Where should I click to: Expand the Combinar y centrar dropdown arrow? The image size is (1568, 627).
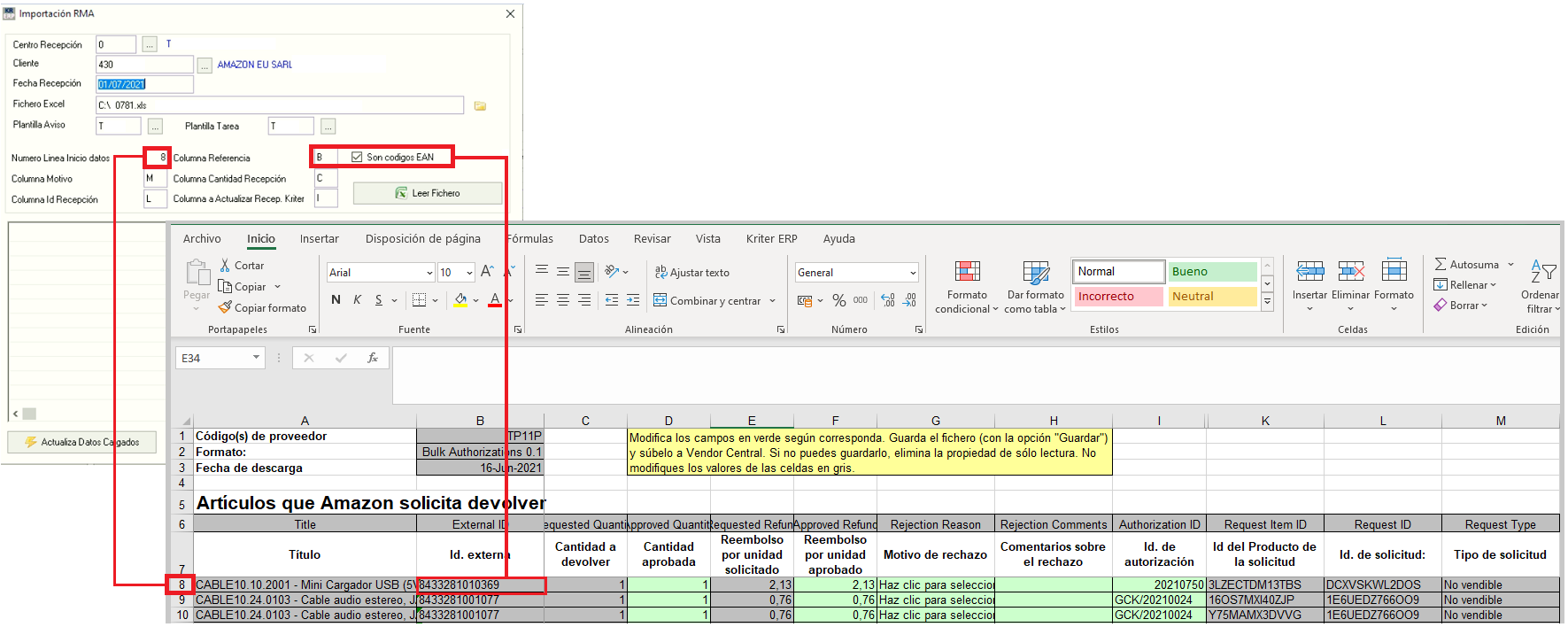772,300
